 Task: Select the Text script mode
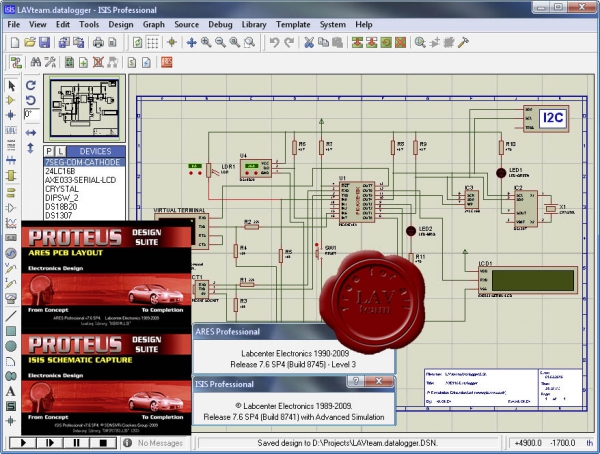pos(11,145)
